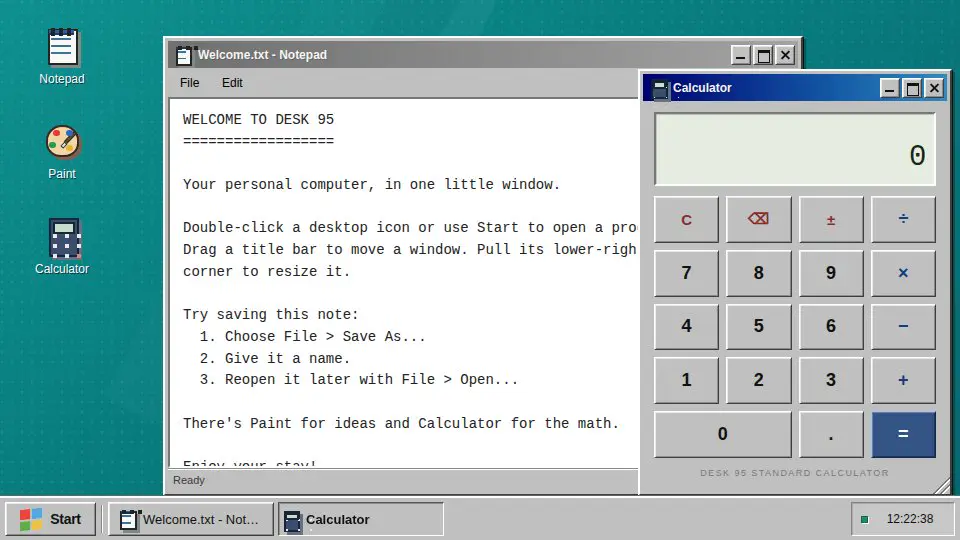Maximize the Notepad window
The height and width of the screenshot is (540, 960).
click(763, 56)
